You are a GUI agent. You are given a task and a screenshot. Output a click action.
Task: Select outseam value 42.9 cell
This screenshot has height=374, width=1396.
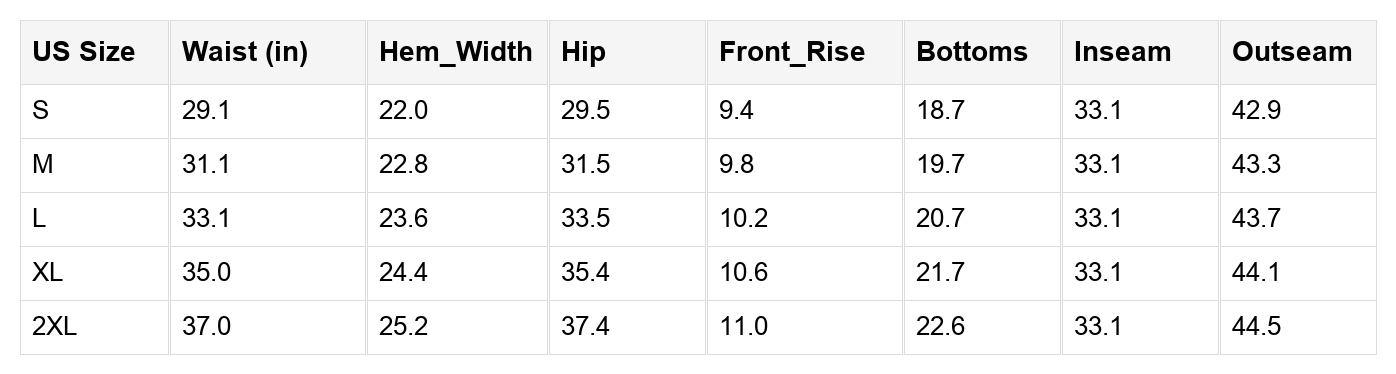[x=1298, y=111]
